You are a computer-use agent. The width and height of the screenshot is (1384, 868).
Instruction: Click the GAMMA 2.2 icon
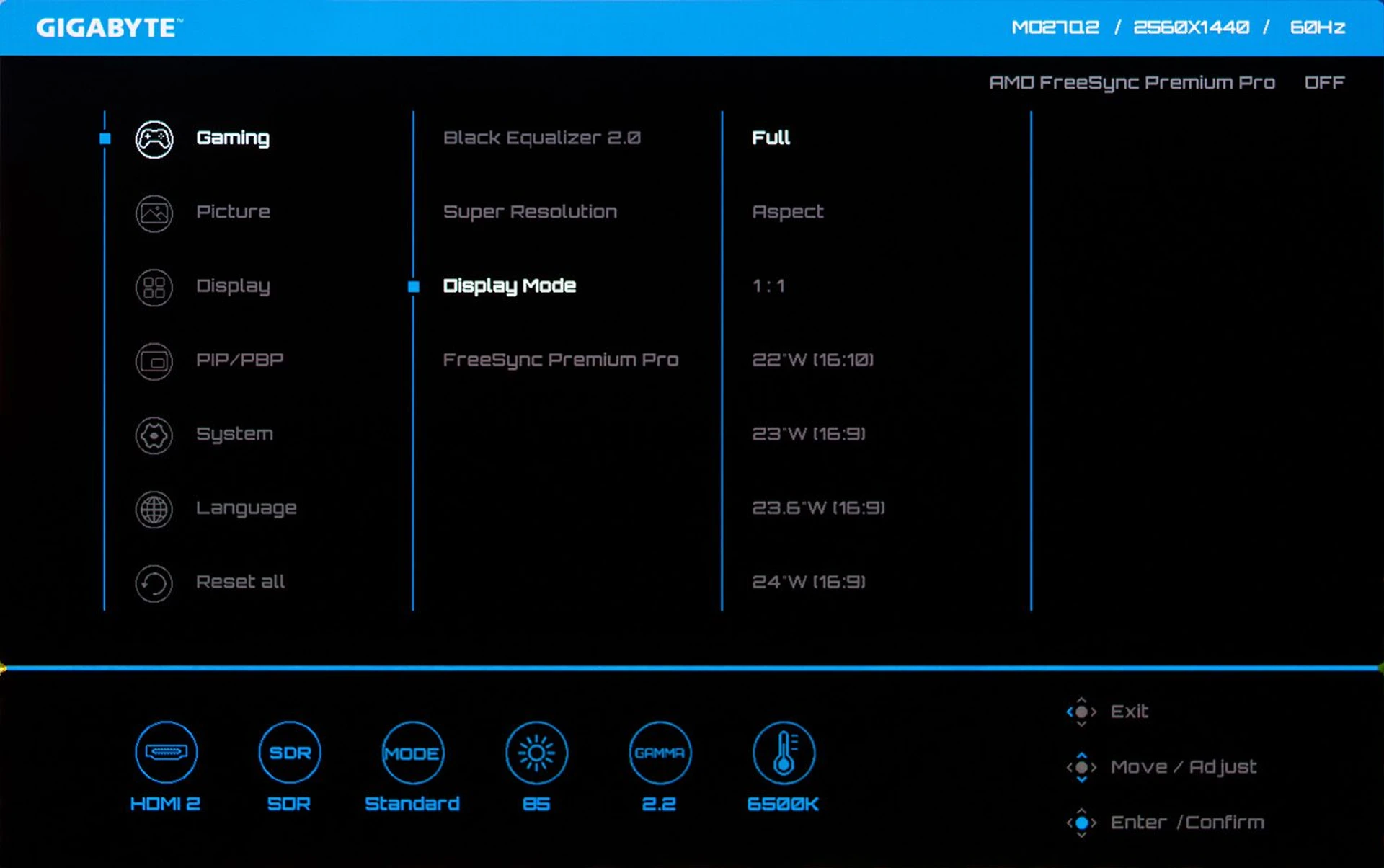[660, 752]
